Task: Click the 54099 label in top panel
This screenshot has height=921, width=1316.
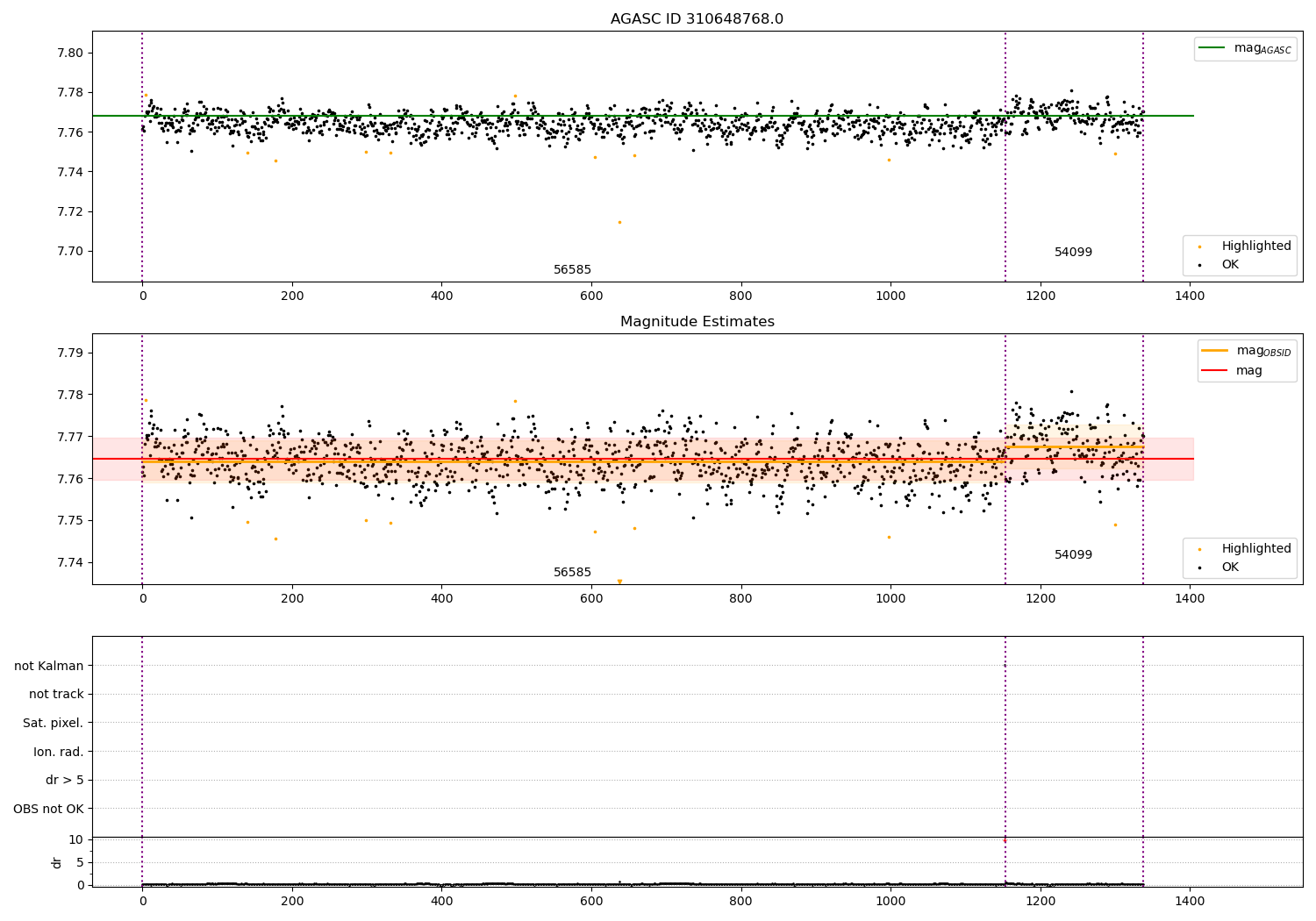Action: [1073, 252]
